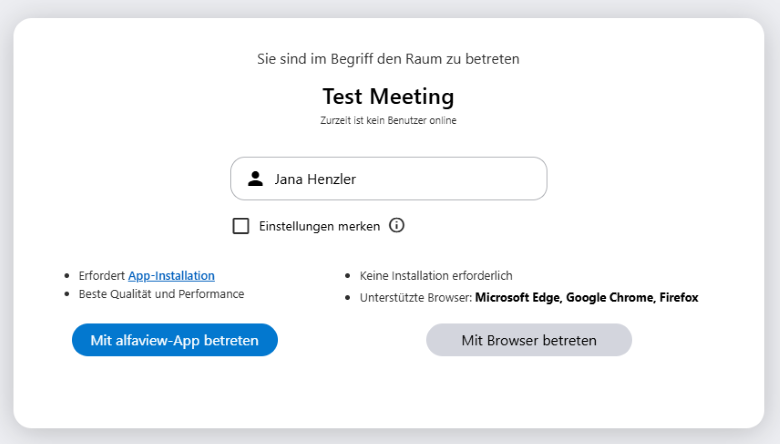Click the heading about entering the room

[388, 59]
